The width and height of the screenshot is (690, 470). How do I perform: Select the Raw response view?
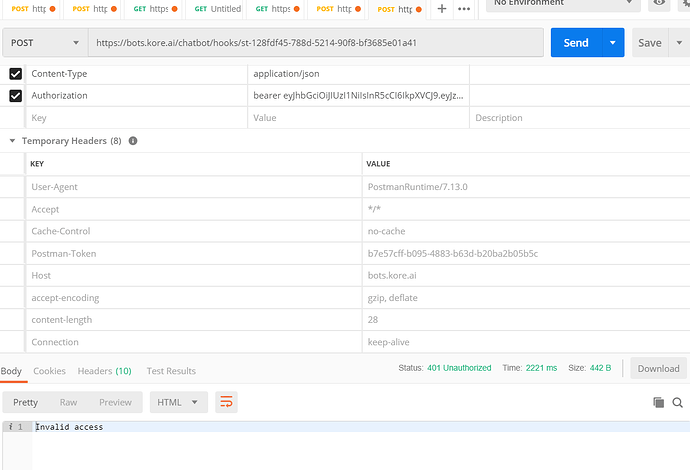(68, 402)
